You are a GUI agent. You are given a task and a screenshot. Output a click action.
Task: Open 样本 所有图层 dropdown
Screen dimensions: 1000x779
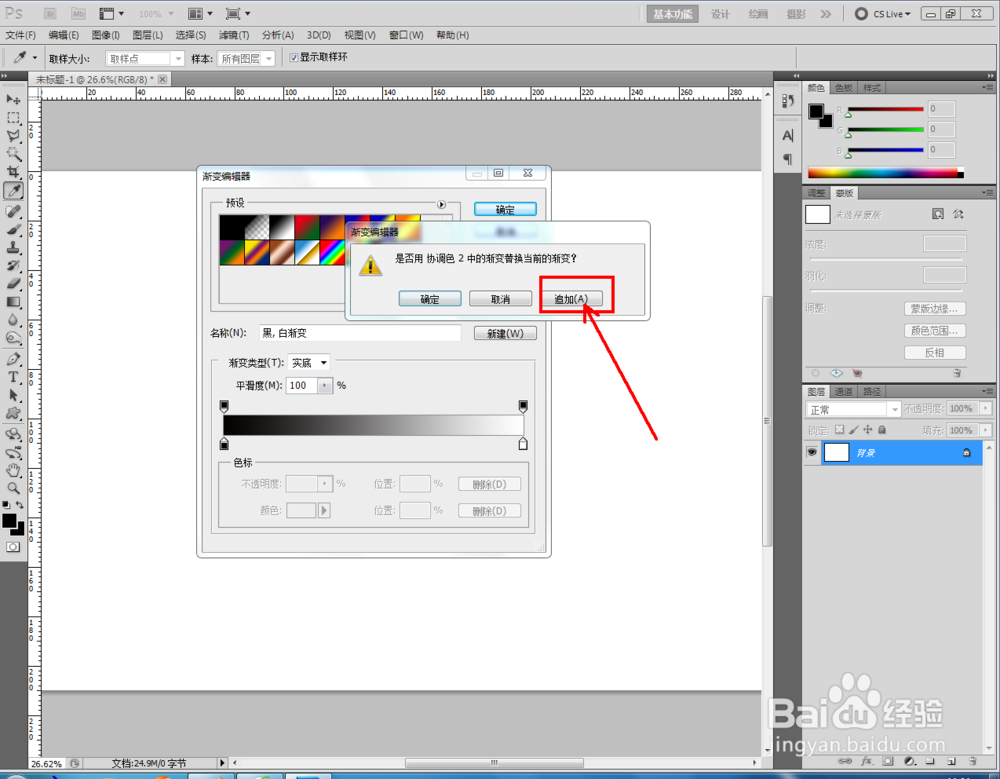[246, 59]
